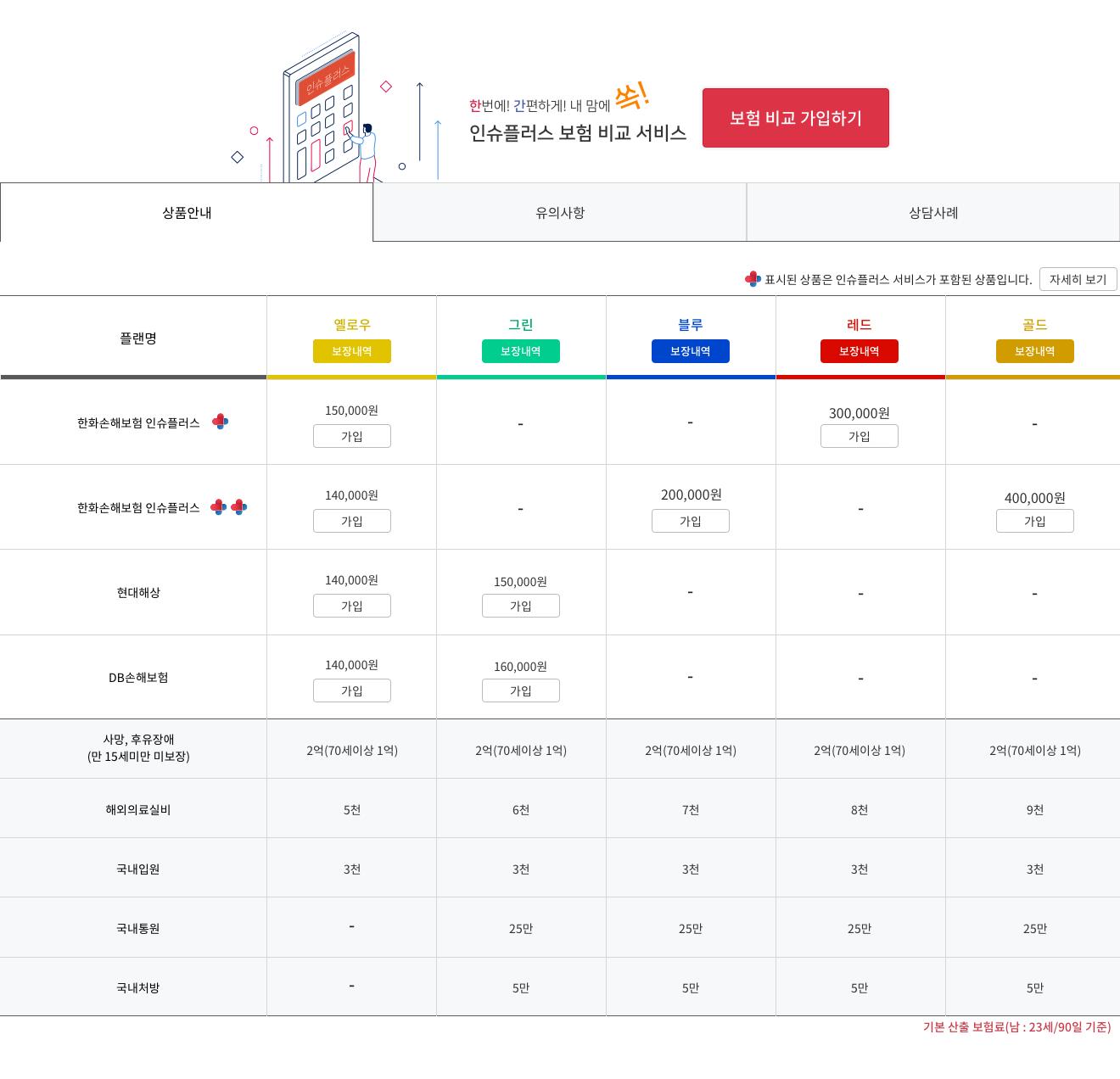The image size is (1120, 1079).
Task: Click 가입 for 현대해상 그린 150,000원
Action: (521, 606)
